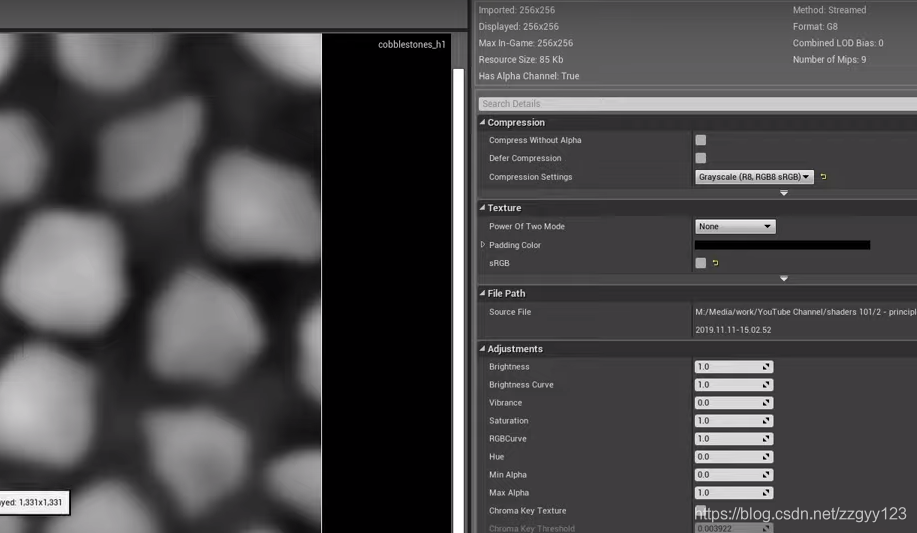
Task: Reset sRGB to default arrow
Action: (x=715, y=263)
